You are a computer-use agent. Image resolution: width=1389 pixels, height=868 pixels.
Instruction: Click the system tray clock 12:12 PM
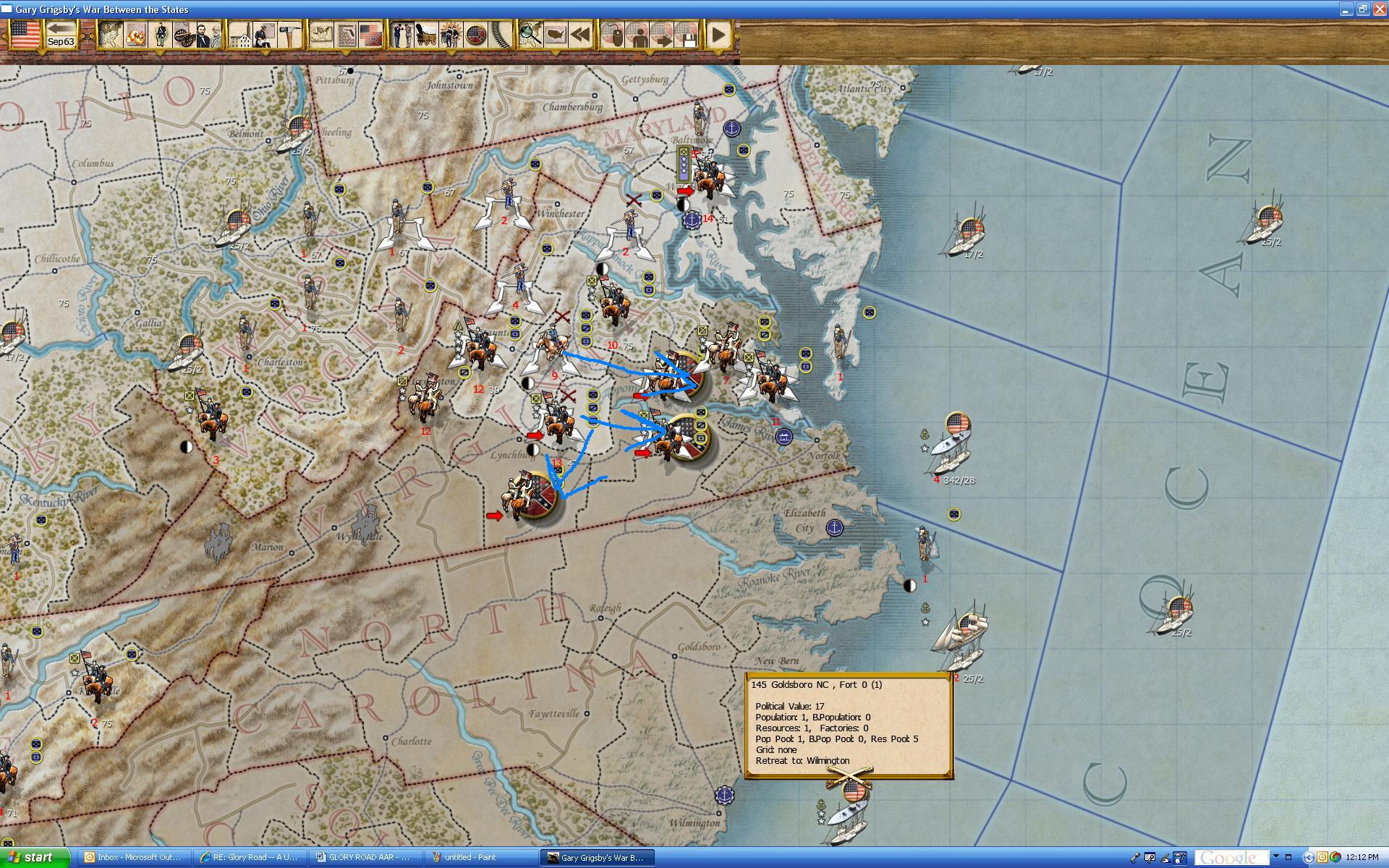coord(1362,857)
